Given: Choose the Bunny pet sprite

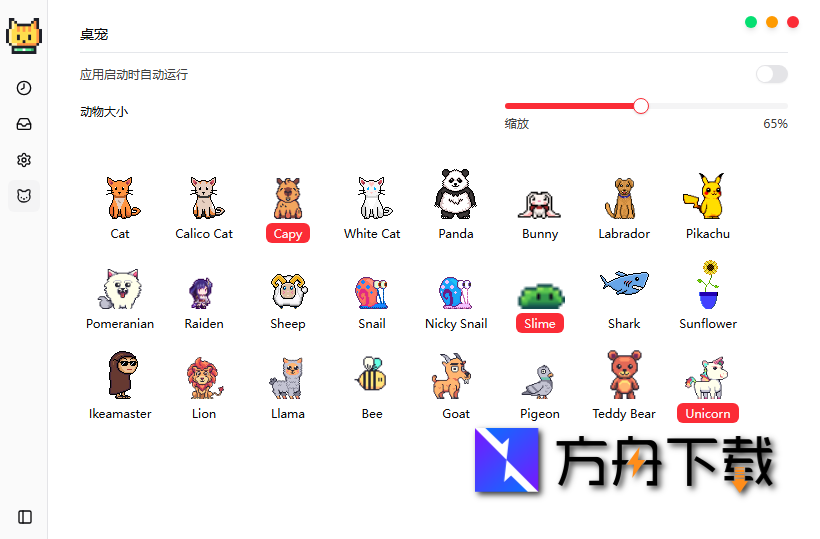Looking at the screenshot, I should (539, 205).
